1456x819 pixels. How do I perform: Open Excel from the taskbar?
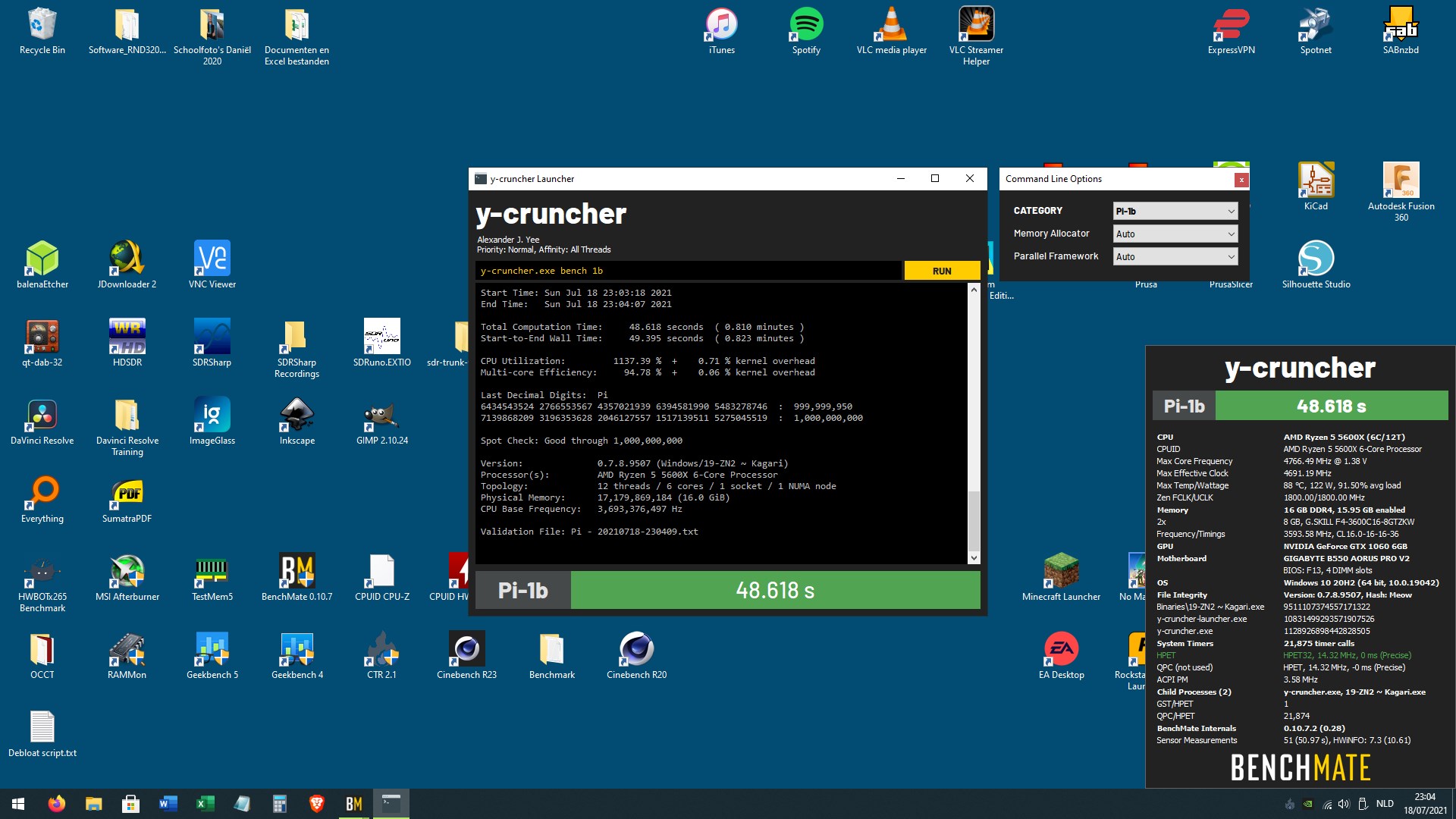[206, 804]
